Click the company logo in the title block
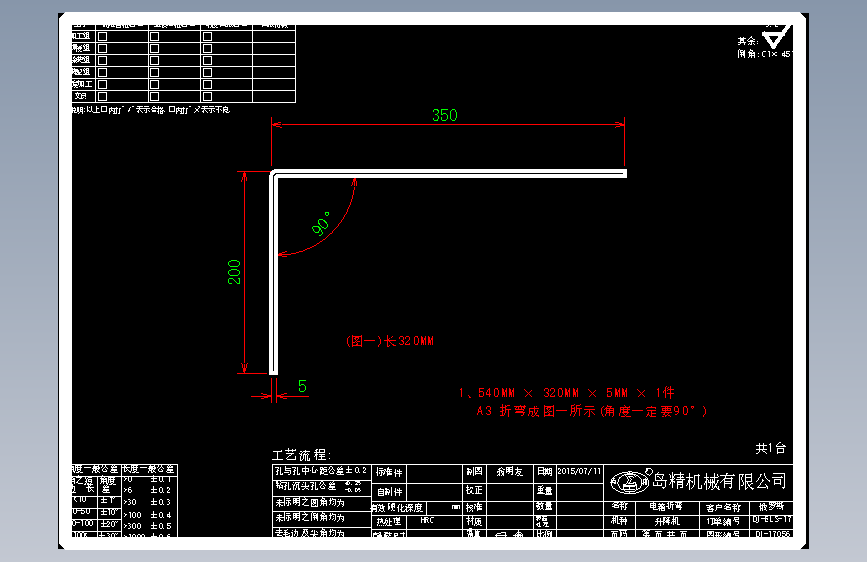This screenshot has height=562, width=867. [x=630, y=481]
